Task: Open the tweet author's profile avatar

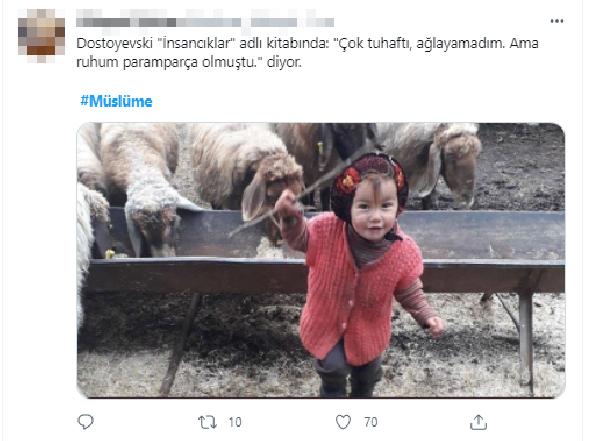Action: (44, 33)
